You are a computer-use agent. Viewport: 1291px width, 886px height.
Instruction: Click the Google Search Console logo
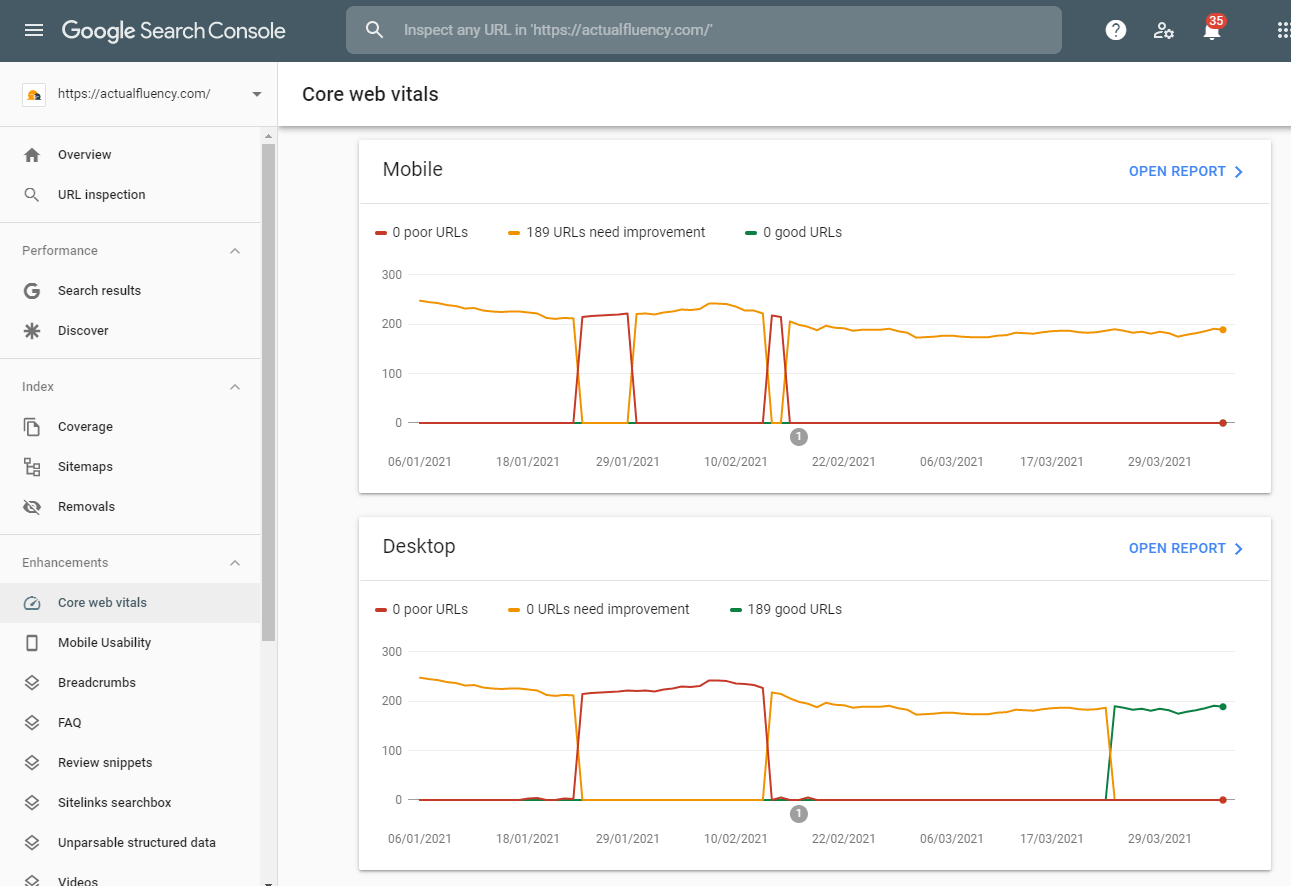click(174, 30)
